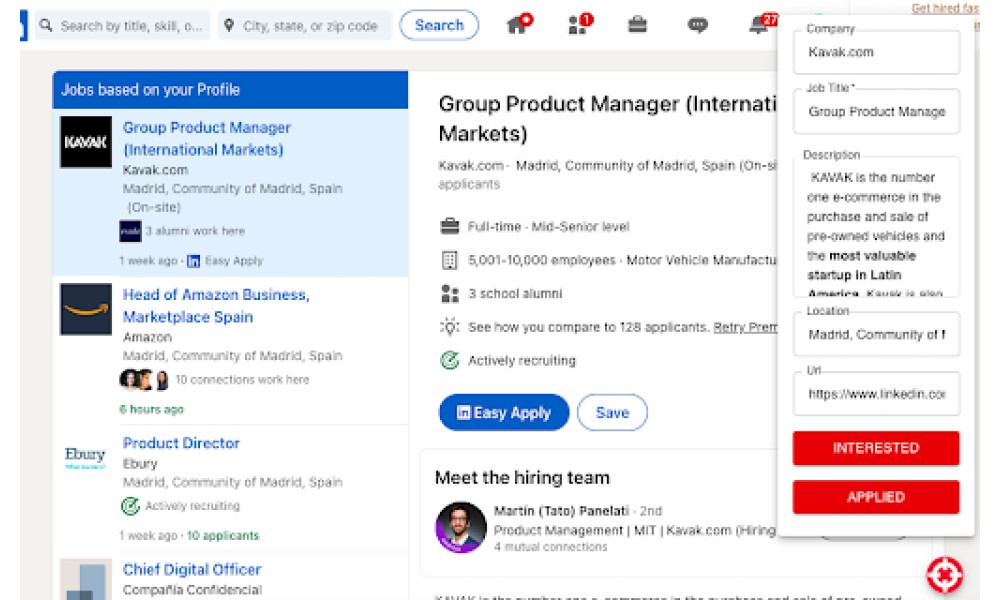This screenshot has width=1000, height=600.
Task: Click the Get hired faster link
Action: [x=945, y=8]
